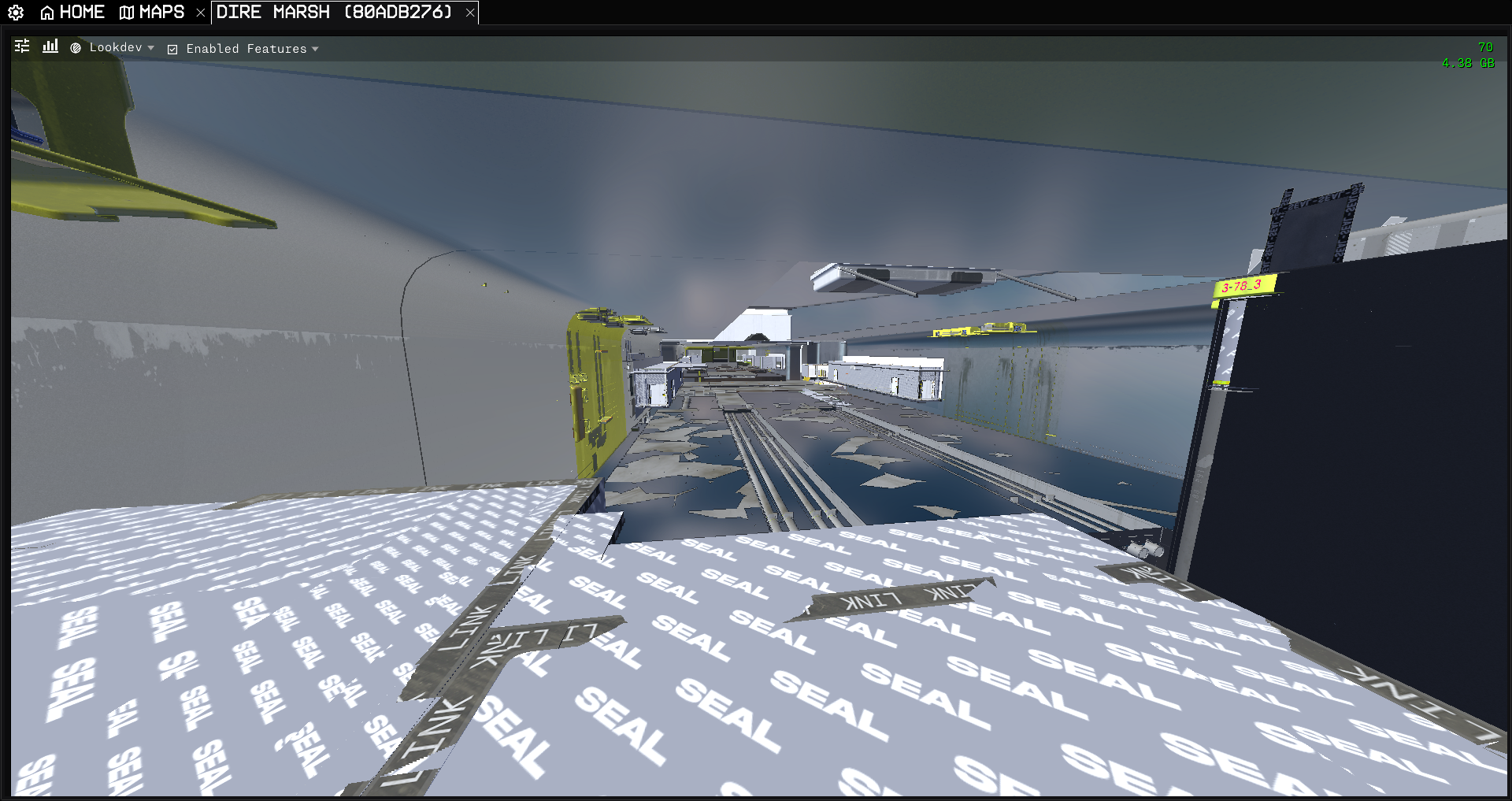Open the settings gear icon
The height and width of the screenshot is (801, 1512).
[16, 13]
